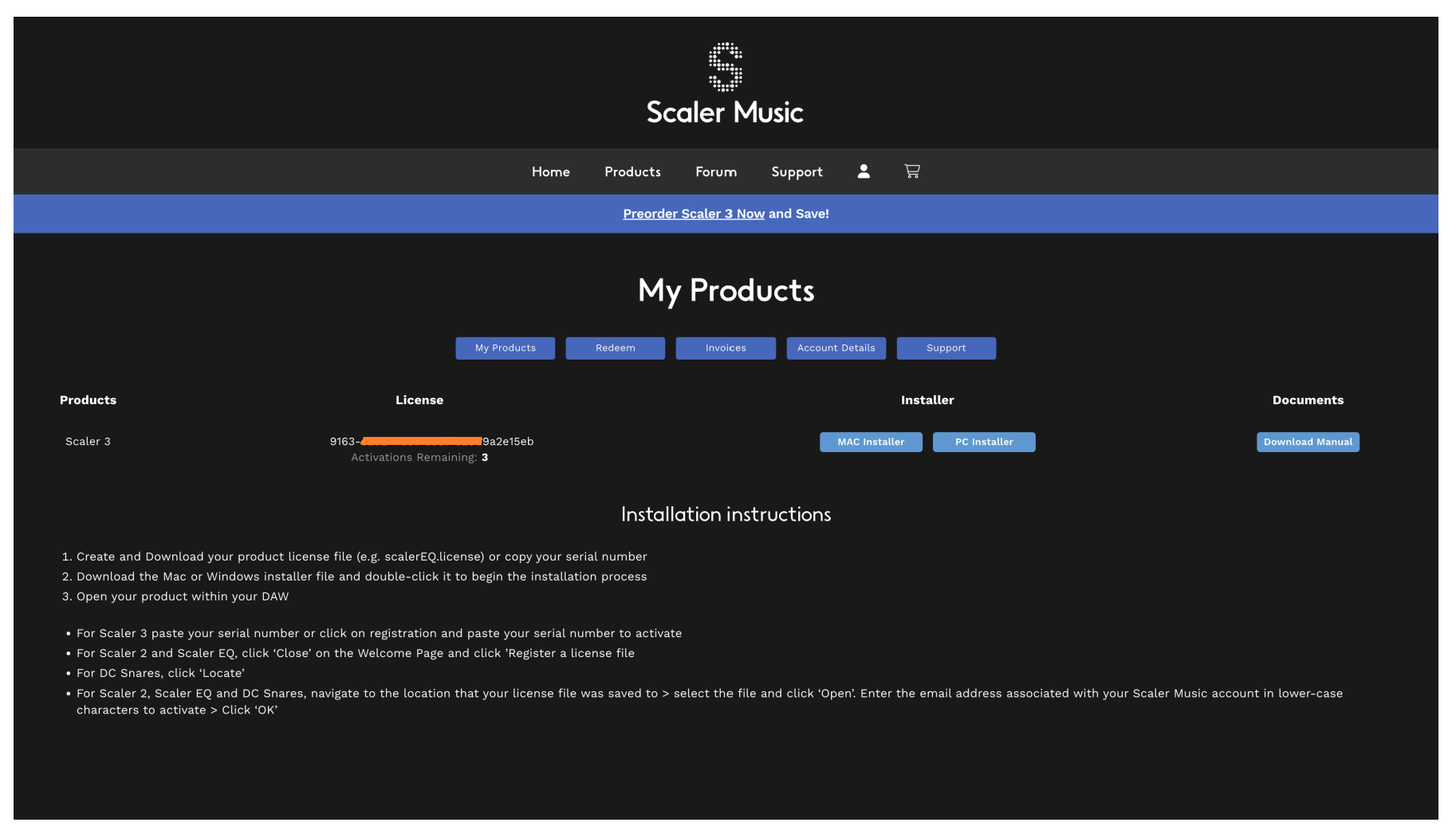Viewport: 1456px width, 834px height.
Task: Click the Installation instructions heading
Action: (x=726, y=514)
